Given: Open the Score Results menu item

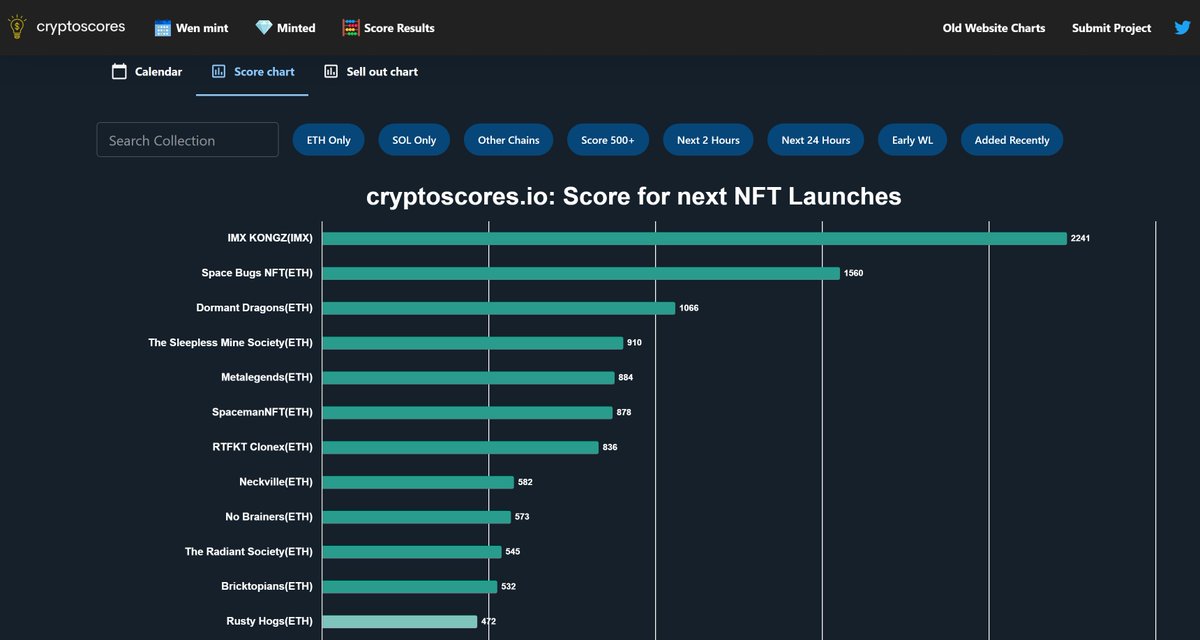Looking at the screenshot, I should 389,28.
